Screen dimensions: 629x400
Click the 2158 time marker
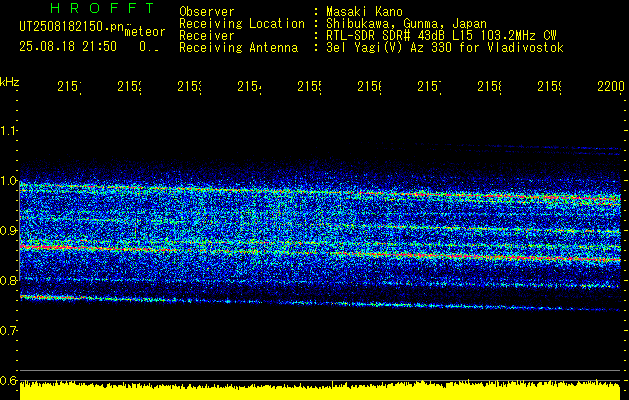(489, 87)
